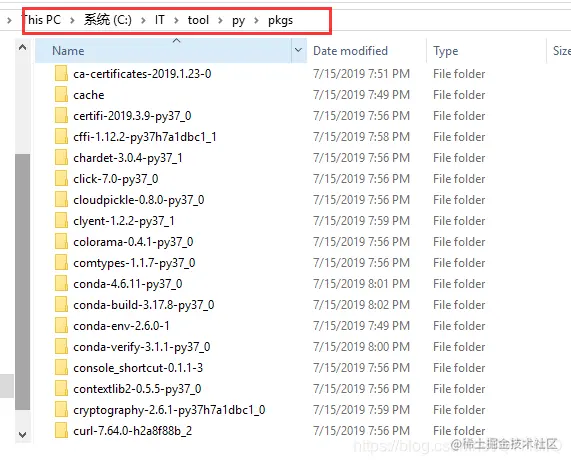Select the click-7.0-py37_0 folder icon

pos(61,178)
